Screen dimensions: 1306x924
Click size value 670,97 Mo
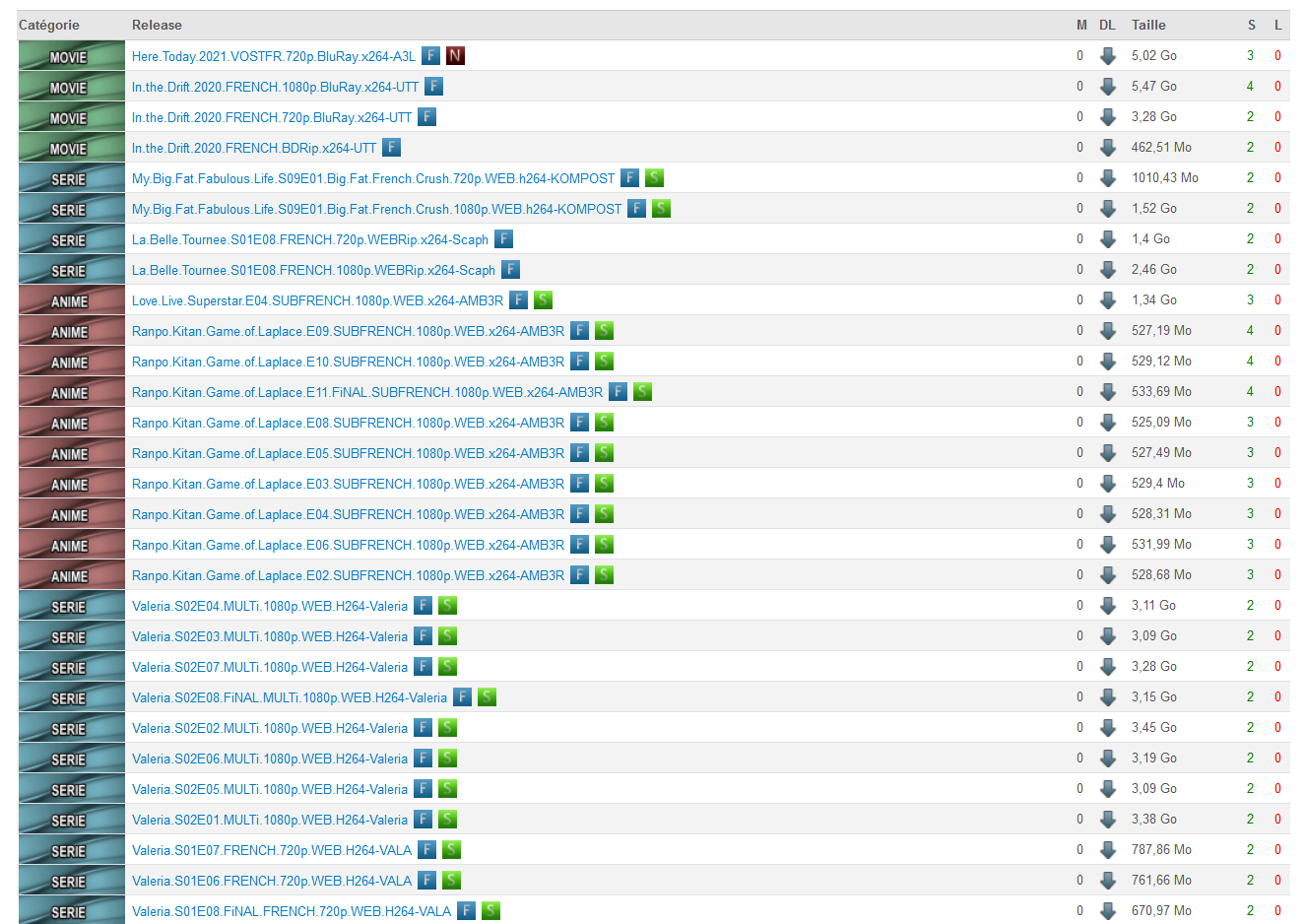(x=1161, y=911)
